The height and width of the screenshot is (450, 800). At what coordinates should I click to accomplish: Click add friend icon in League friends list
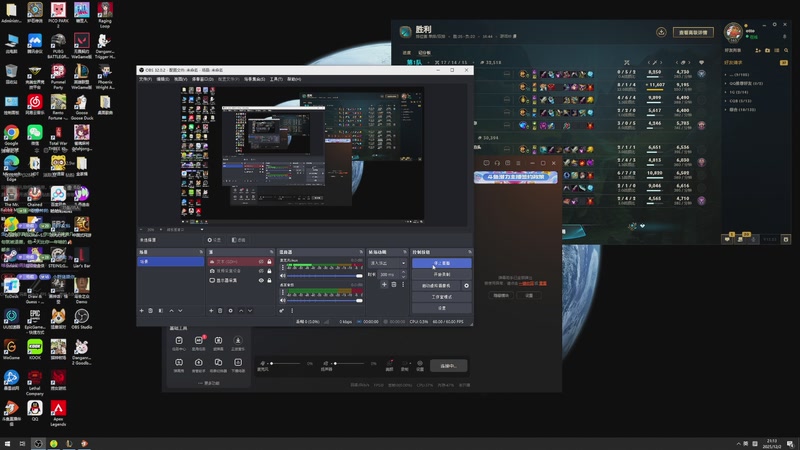758,51
